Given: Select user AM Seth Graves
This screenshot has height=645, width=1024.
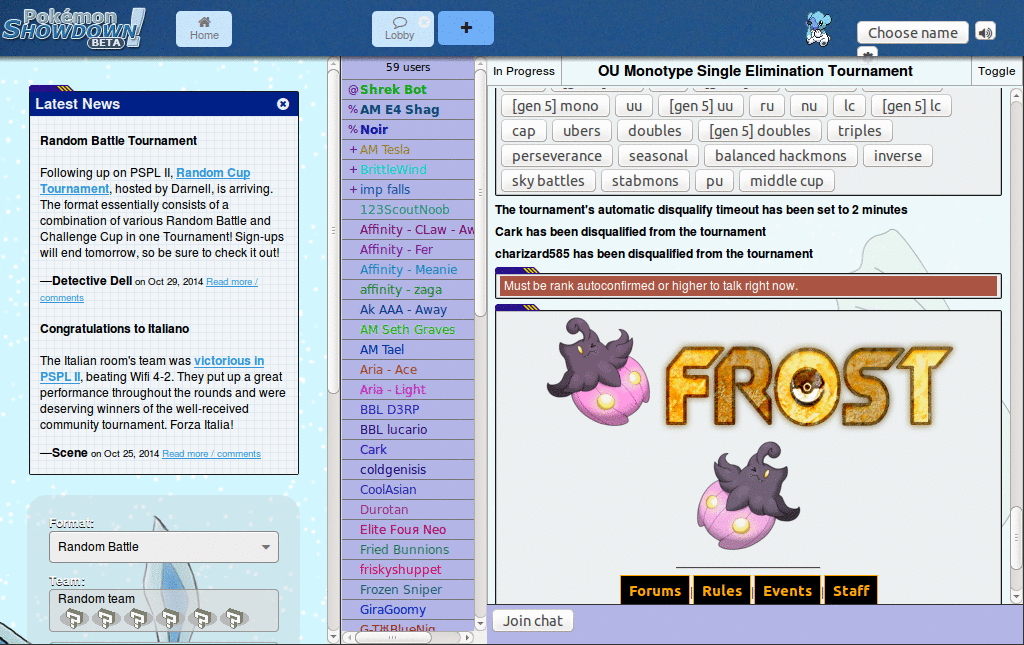Looking at the screenshot, I should click(408, 330).
